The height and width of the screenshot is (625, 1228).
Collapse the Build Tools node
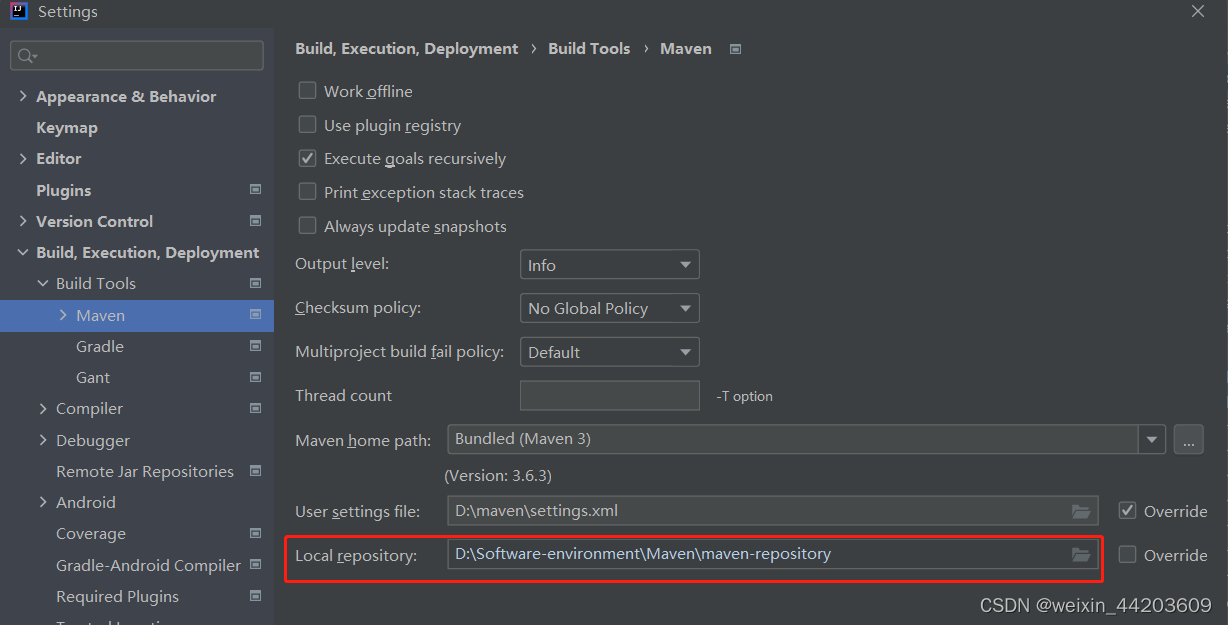click(43, 283)
